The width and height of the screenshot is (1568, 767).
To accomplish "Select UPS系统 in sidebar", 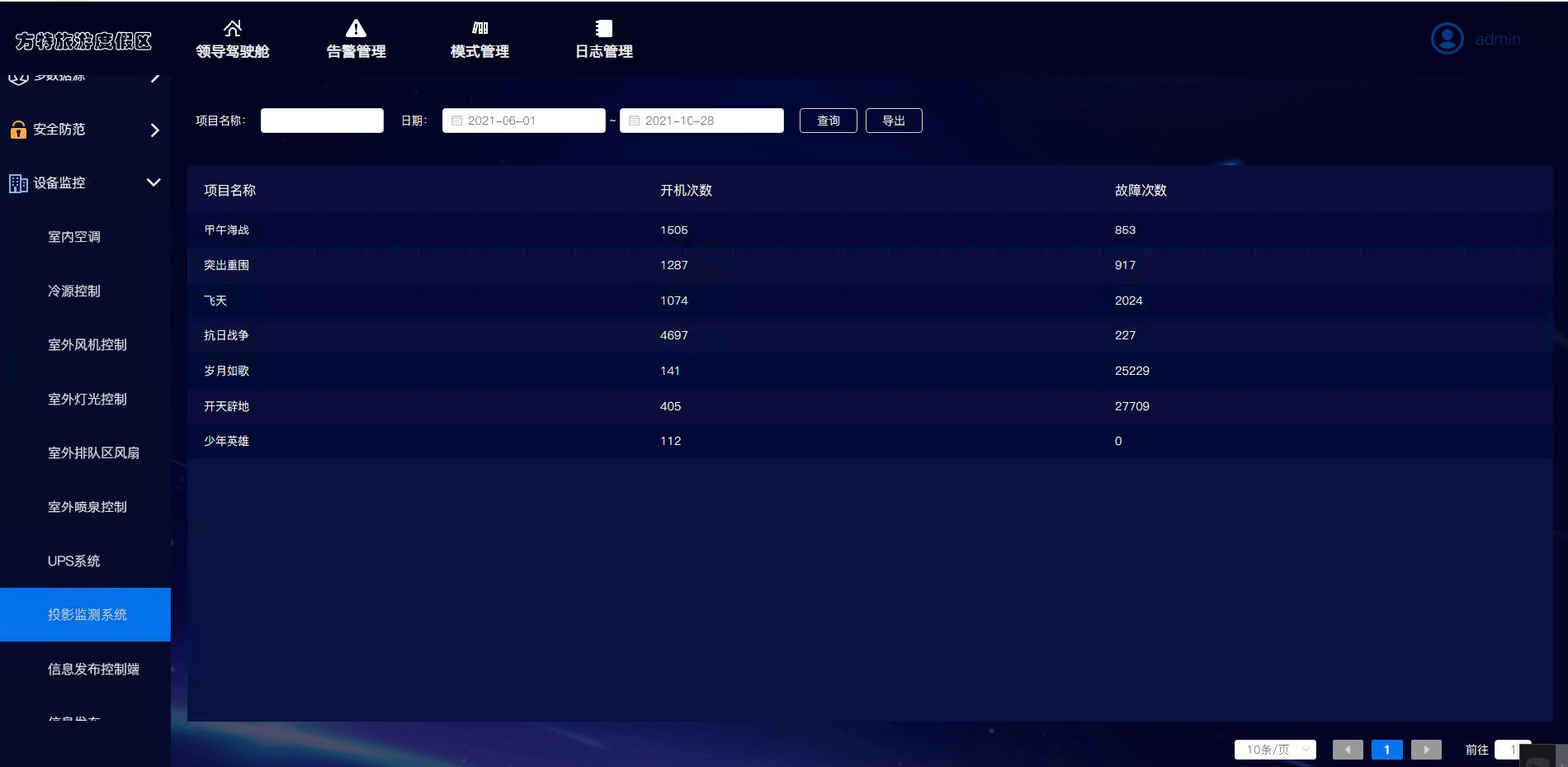I will (x=74, y=561).
